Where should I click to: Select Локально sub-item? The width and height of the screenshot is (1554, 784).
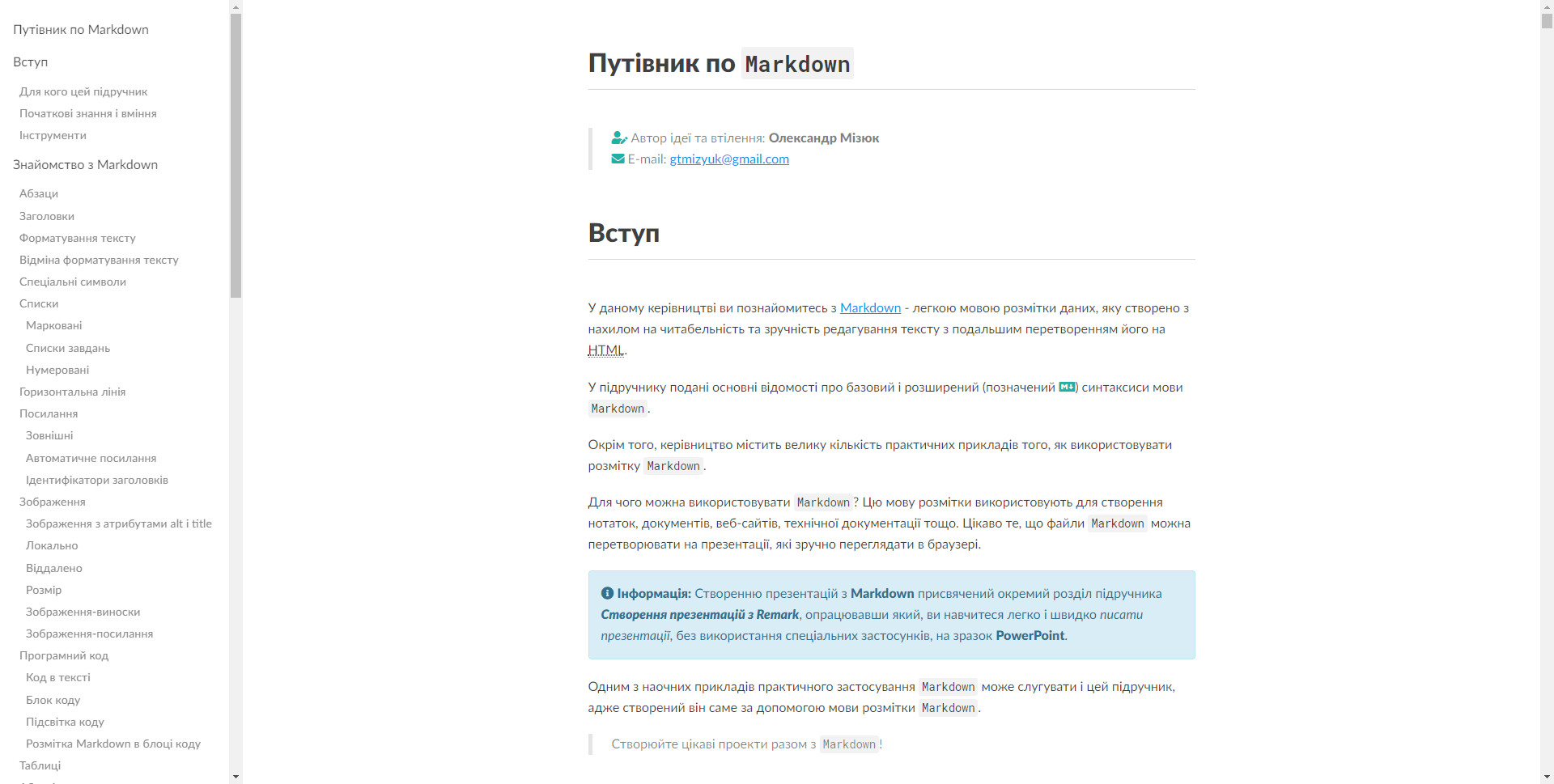coord(52,545)
